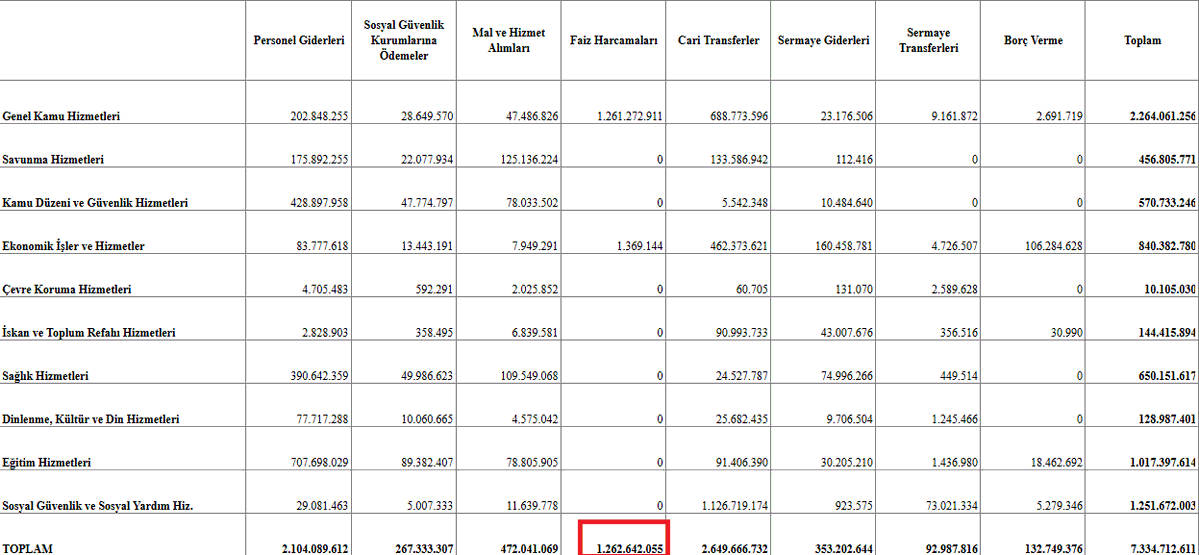Click total value 1.251.672.003
Viewport: 1199px width, 555px height.
[x=1162, y=506]
